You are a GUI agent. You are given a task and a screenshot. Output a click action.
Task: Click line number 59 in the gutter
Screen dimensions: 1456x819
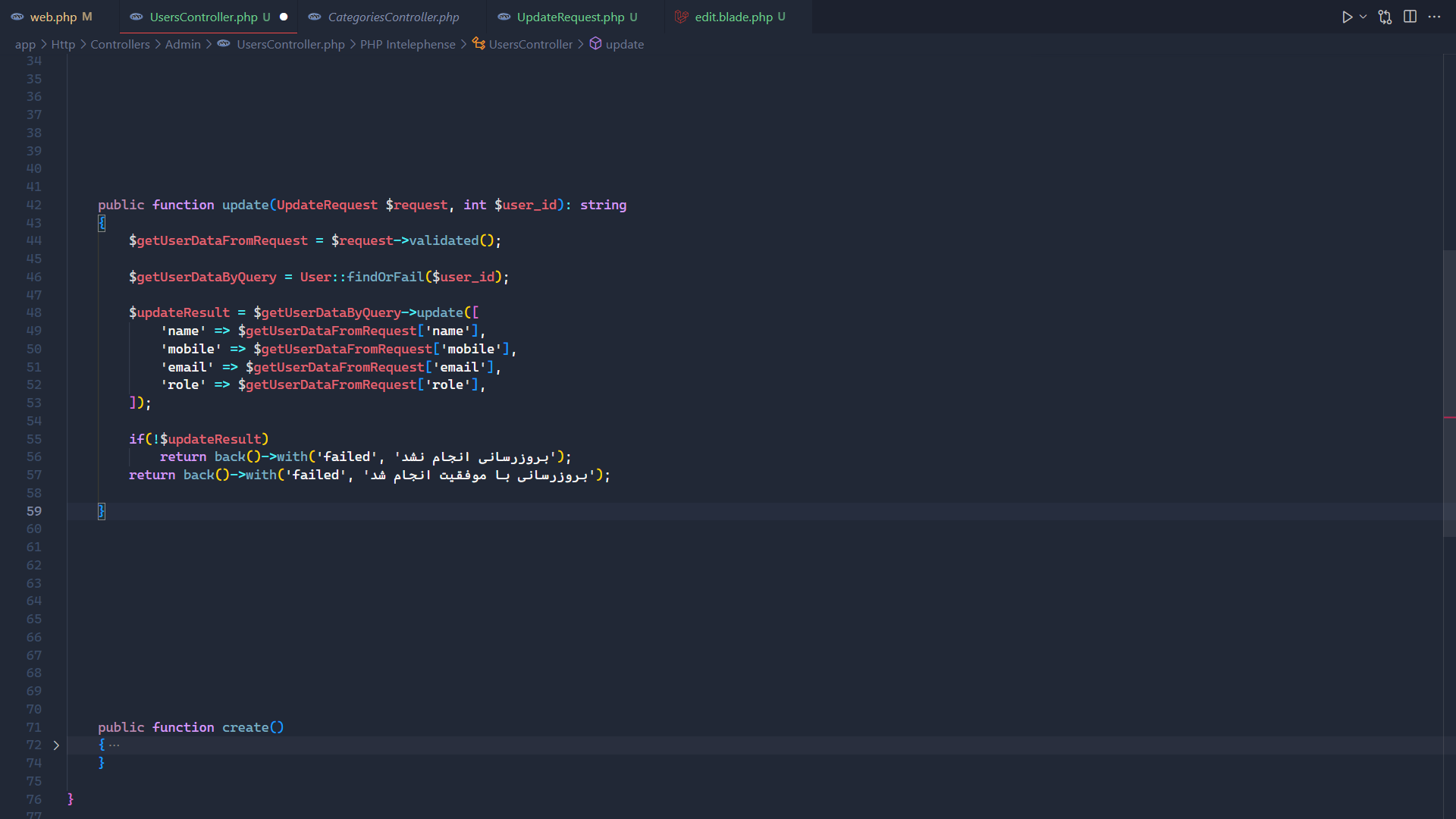click(x=34, y=511)
